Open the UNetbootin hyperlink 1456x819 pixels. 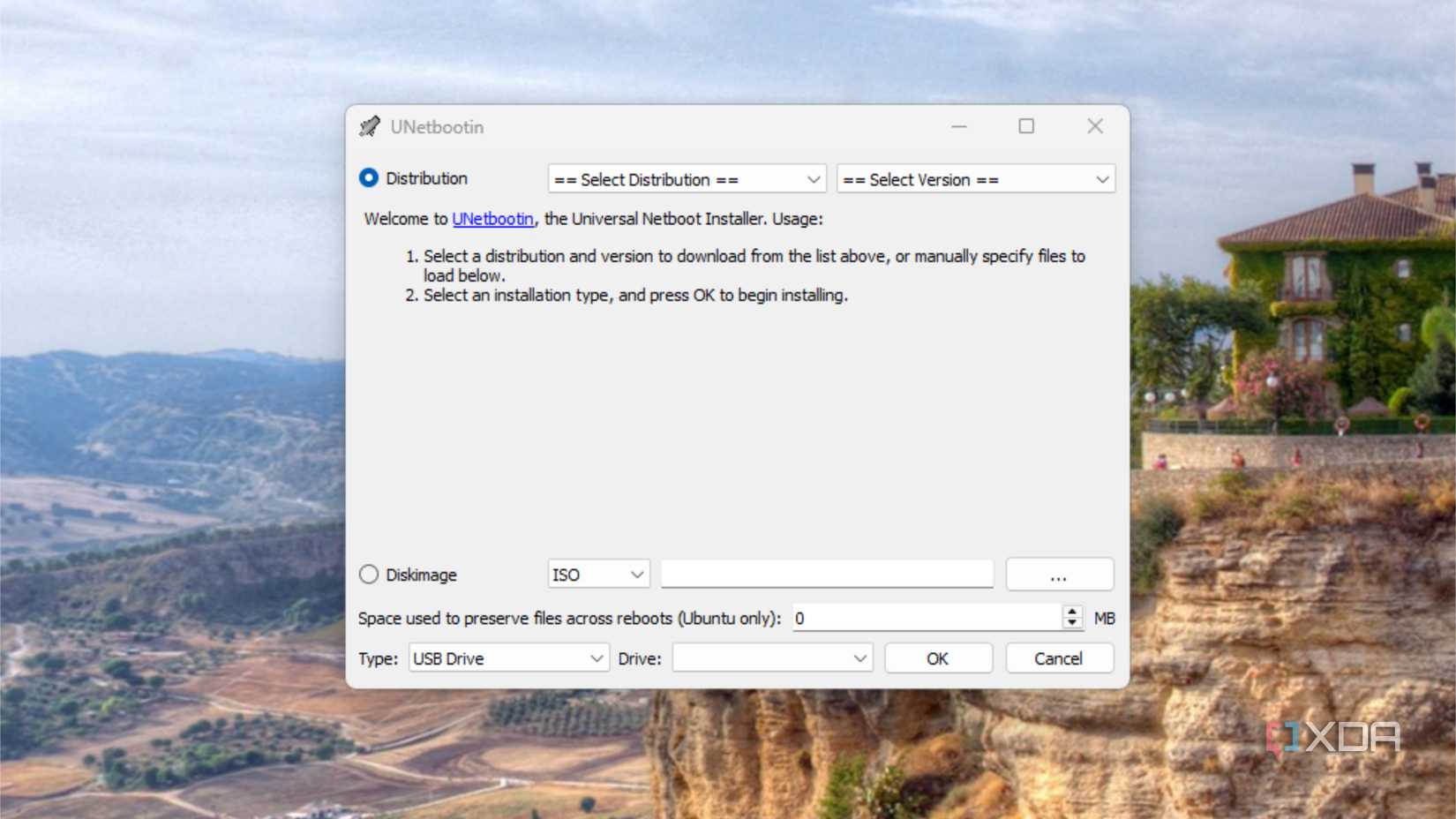tap(492, 219)
